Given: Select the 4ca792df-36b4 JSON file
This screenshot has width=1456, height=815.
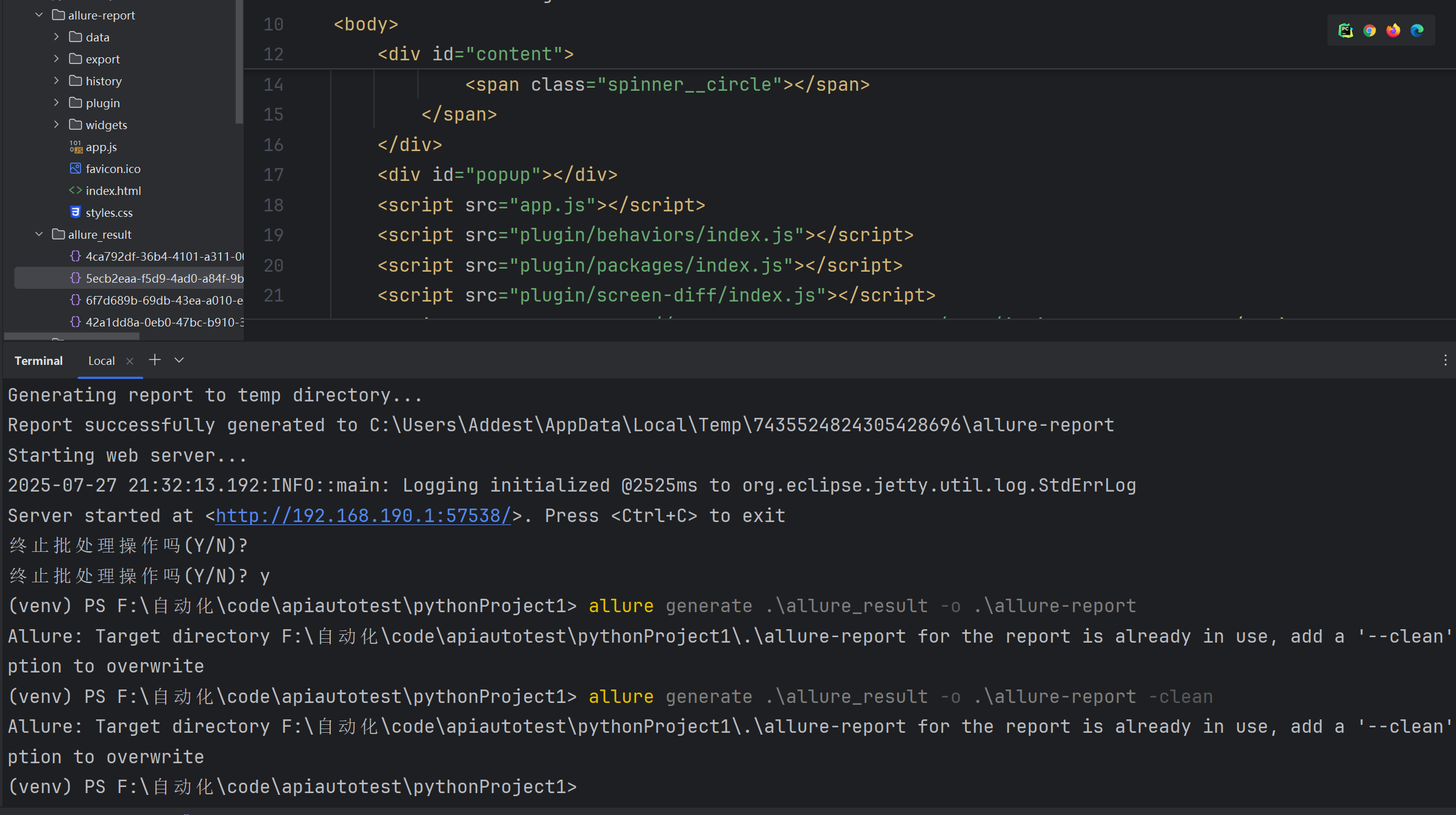Looking at the screenshot, I should (x=164, y=256).
